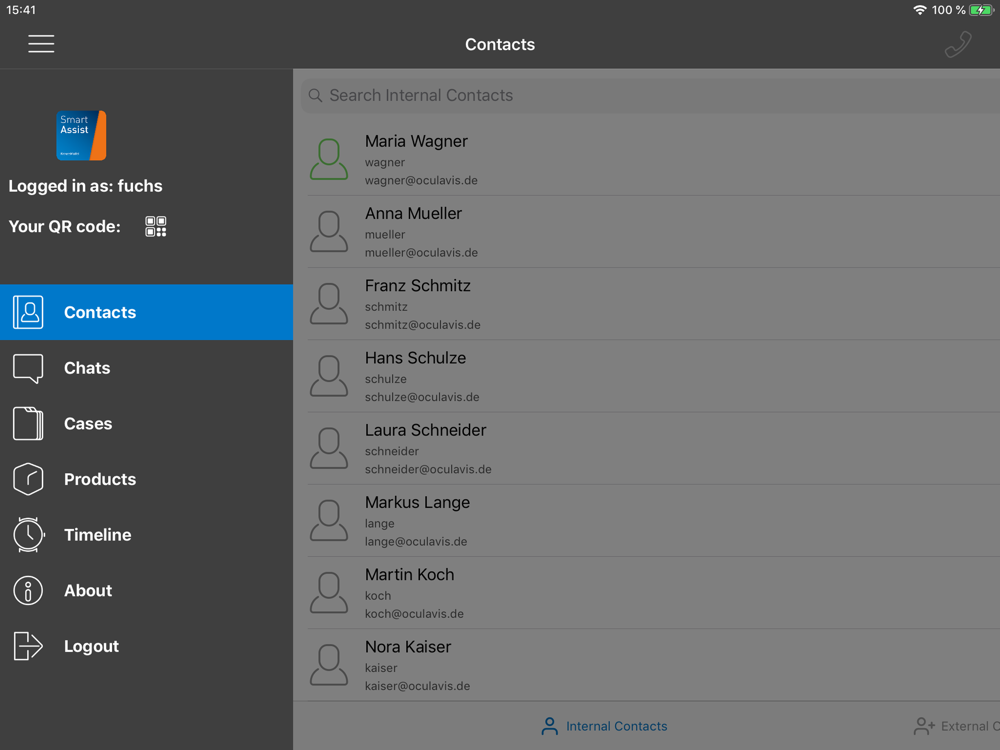Tap the Smart Assist app logo
Viewport: 1000px width, 750px height.
81,135
